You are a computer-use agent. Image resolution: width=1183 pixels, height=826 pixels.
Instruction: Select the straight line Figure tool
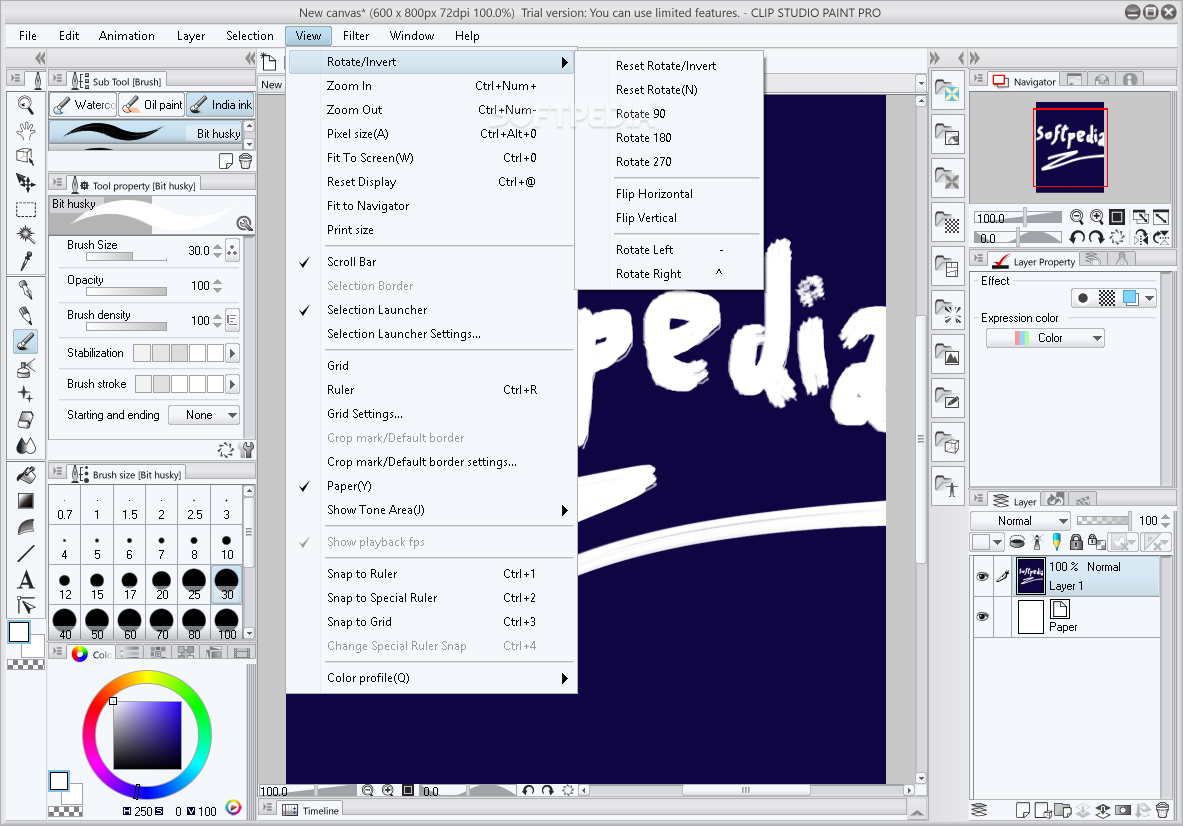tap(26, 554)
